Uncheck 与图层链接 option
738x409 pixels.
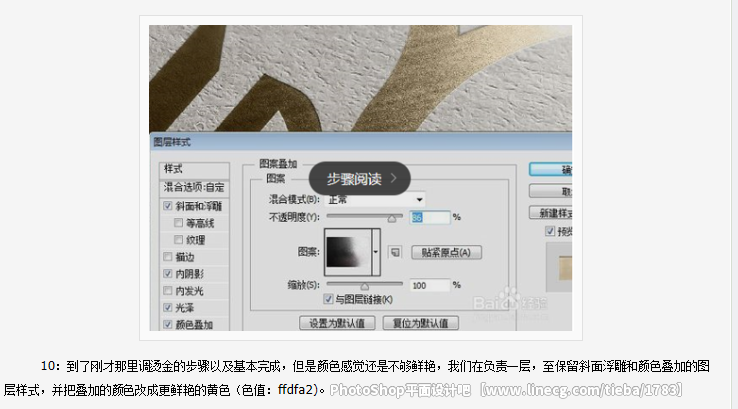coord(329,299)
